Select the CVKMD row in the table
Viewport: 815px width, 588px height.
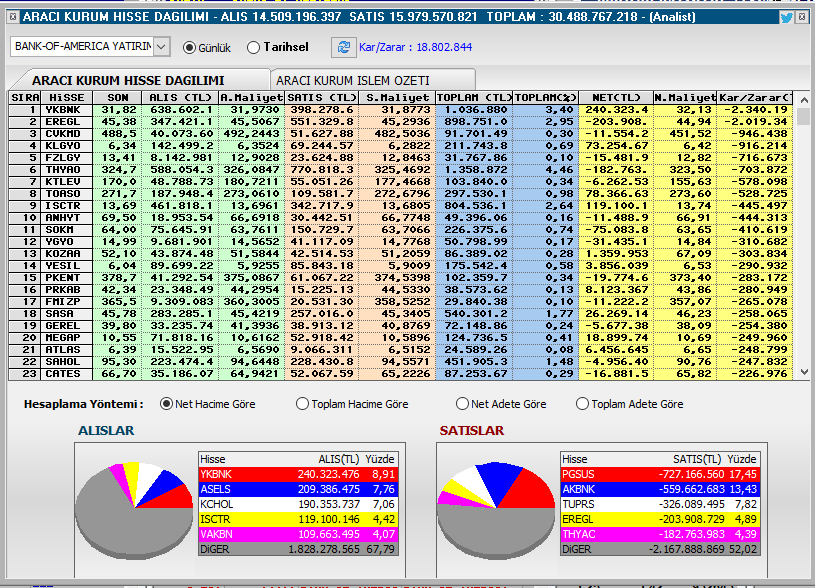(x=401, y=134)
